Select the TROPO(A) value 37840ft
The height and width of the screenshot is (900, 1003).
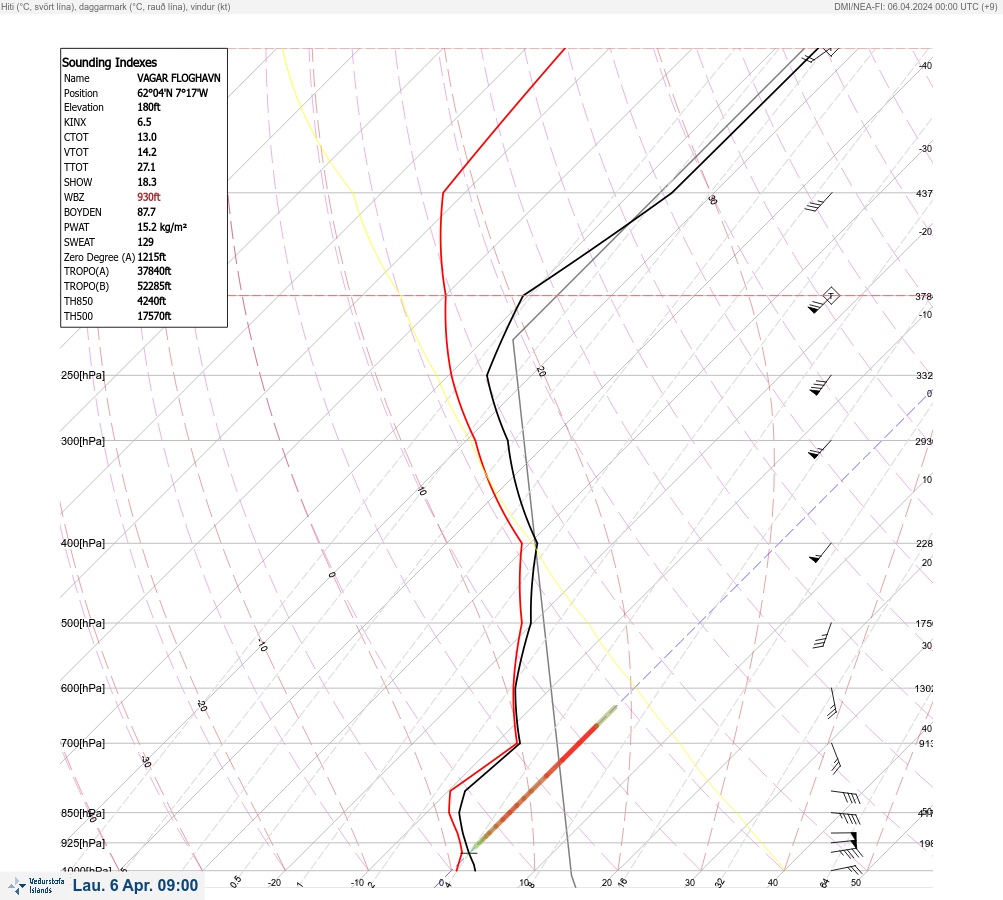coord(154,271)
